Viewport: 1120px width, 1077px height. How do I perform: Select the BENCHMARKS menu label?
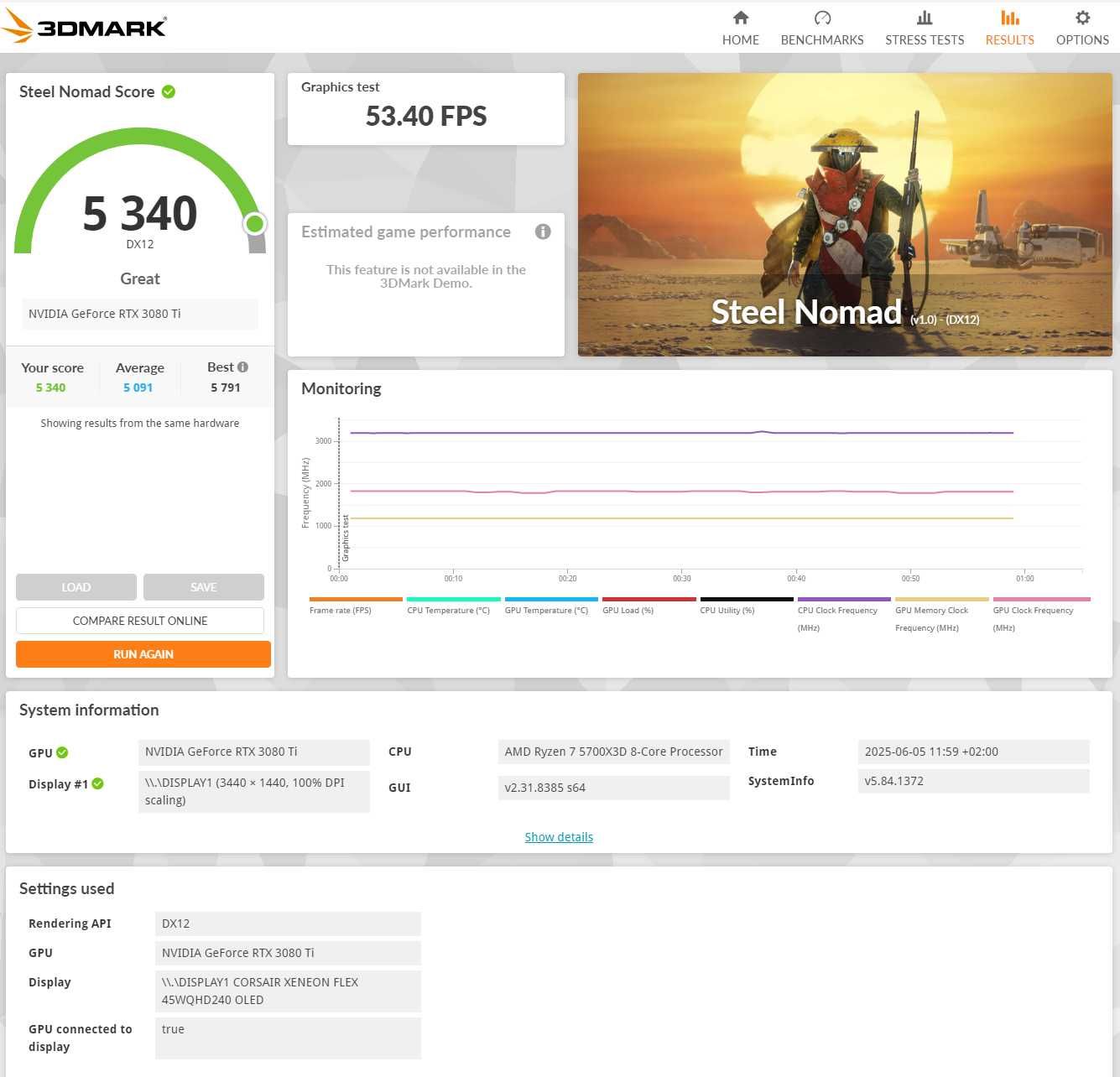(822, 39)
